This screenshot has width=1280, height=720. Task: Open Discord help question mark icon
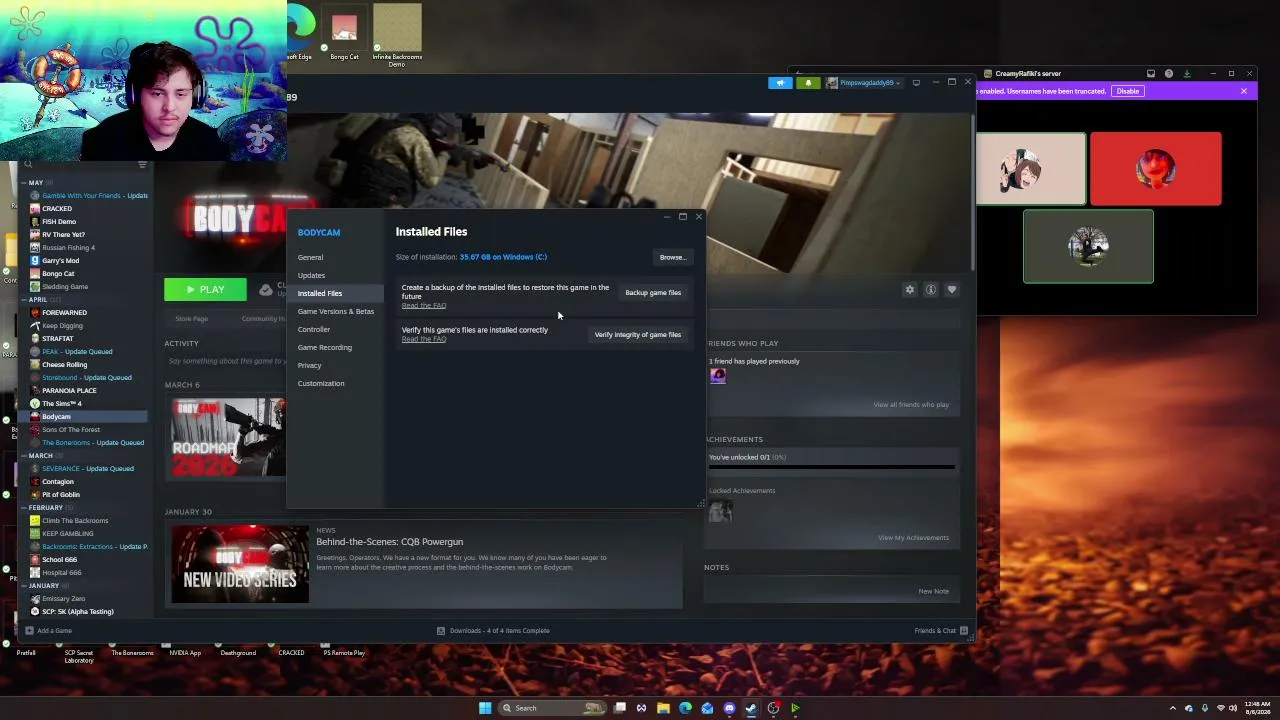[1169, 74]
